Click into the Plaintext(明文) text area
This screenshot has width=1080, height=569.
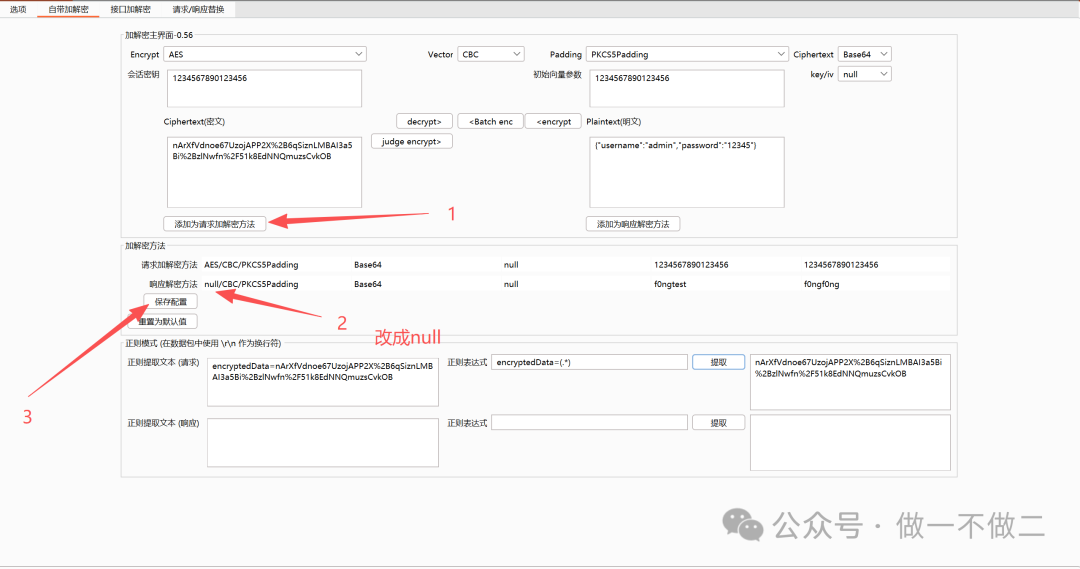pos(686,172)
